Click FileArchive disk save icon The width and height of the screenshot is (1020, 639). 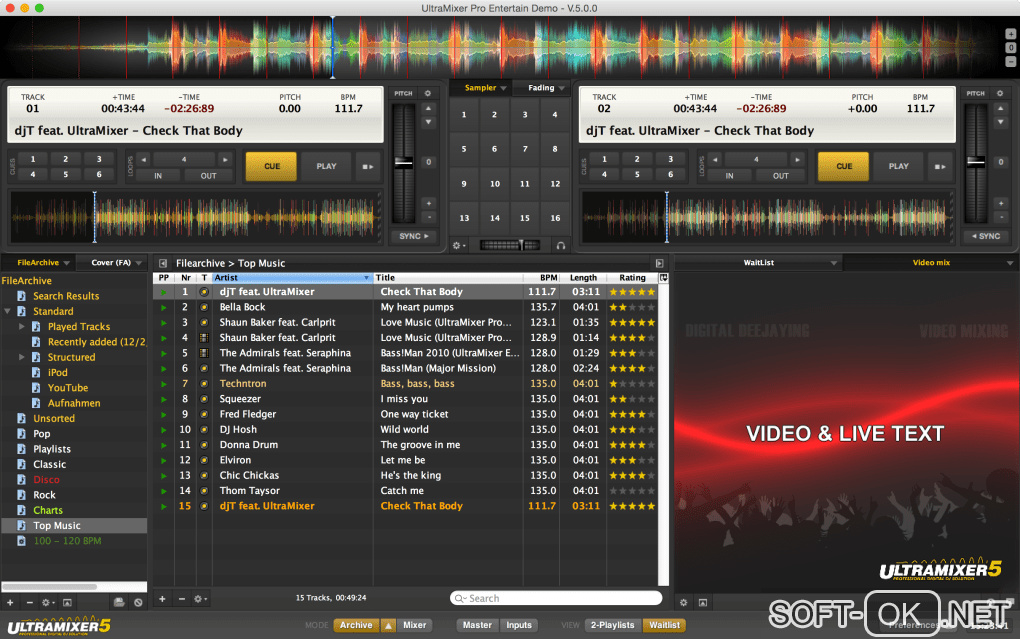point(118,603)
